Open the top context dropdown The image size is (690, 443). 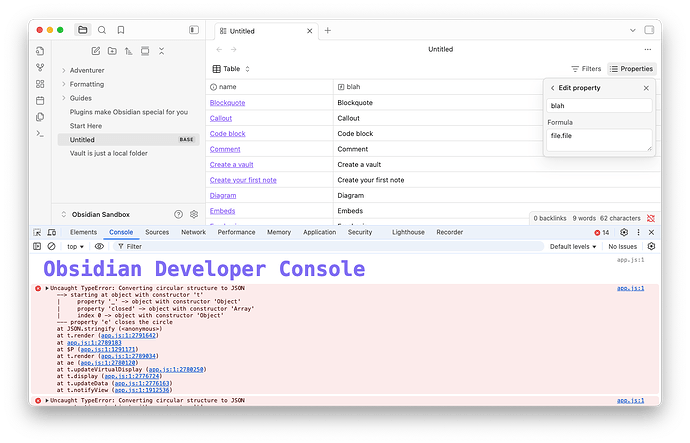tap(75, 247)
